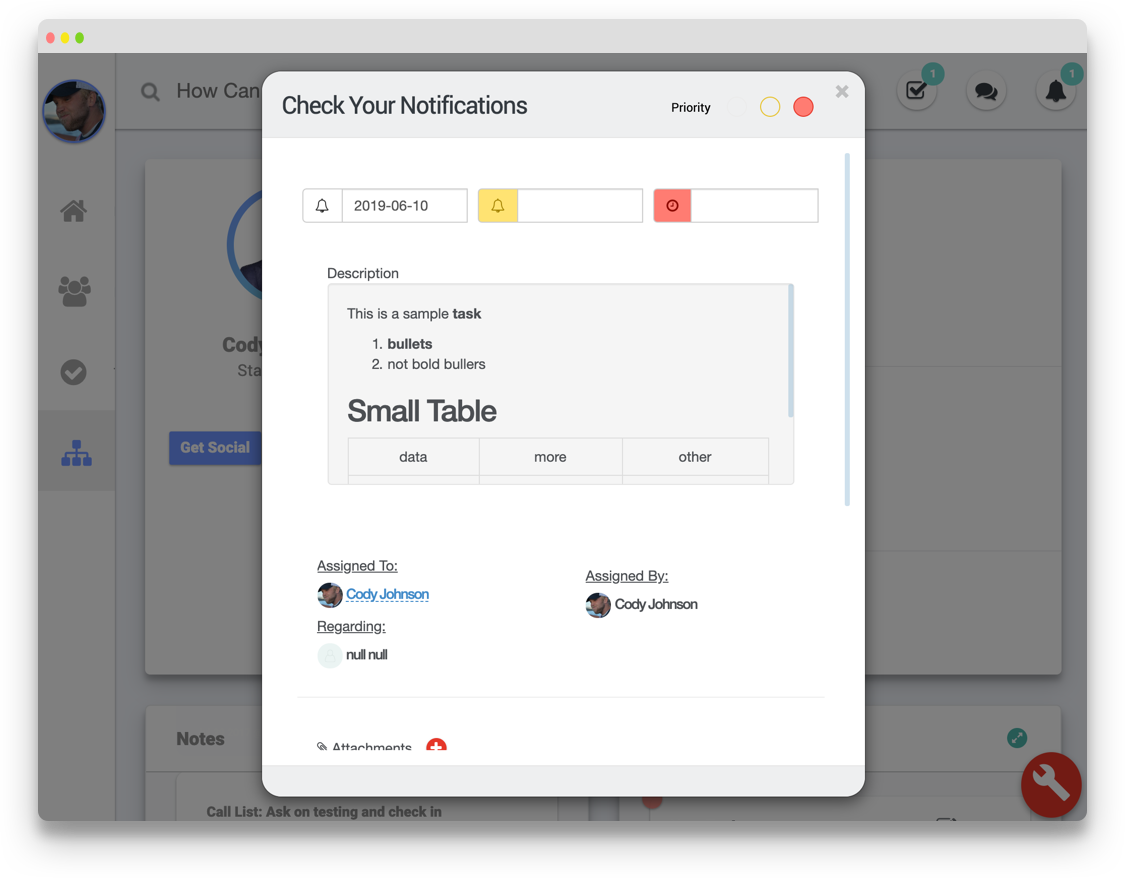Open the user profile avatar in sidebar

click(x=74, y=110)
